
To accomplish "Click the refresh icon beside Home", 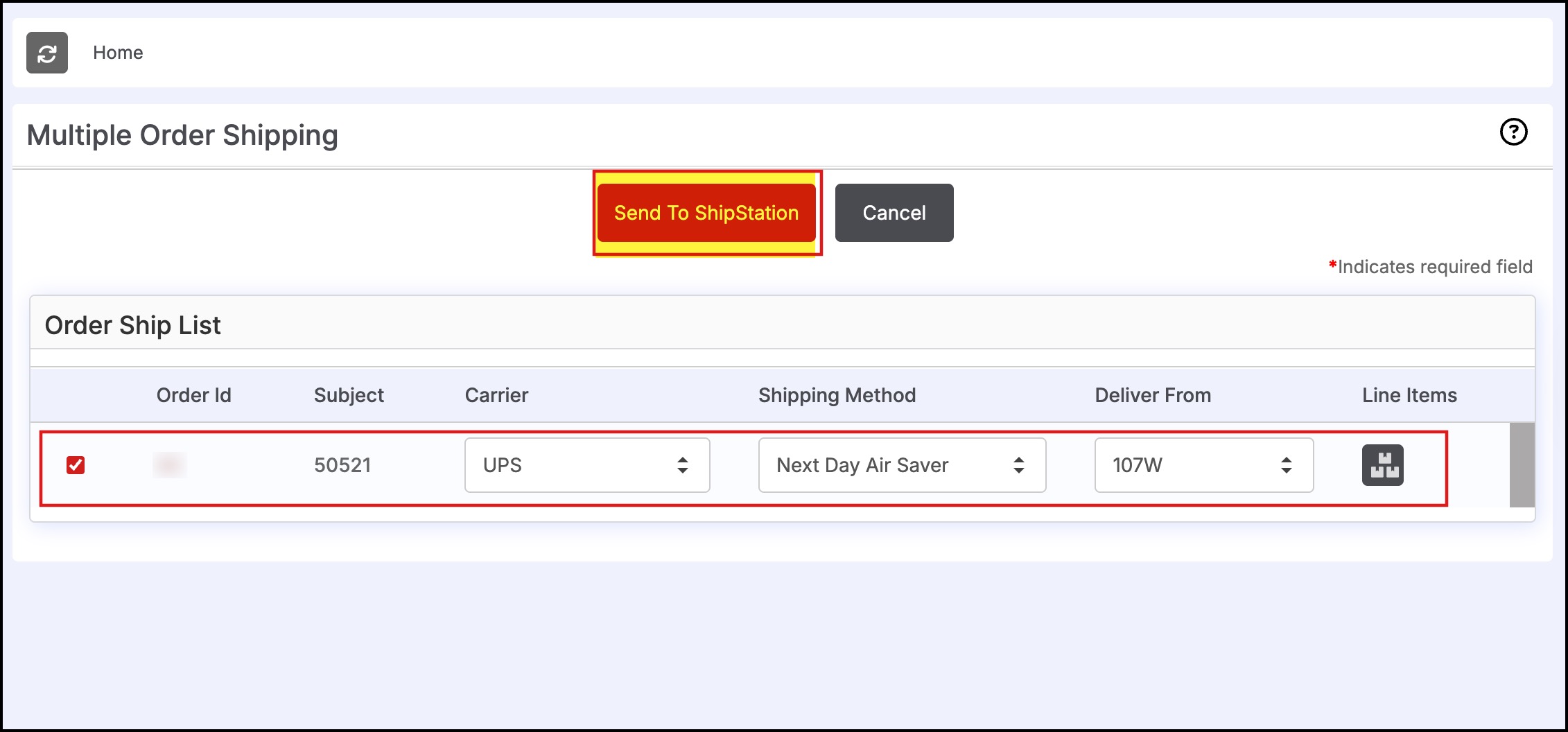I will point(47,53).
